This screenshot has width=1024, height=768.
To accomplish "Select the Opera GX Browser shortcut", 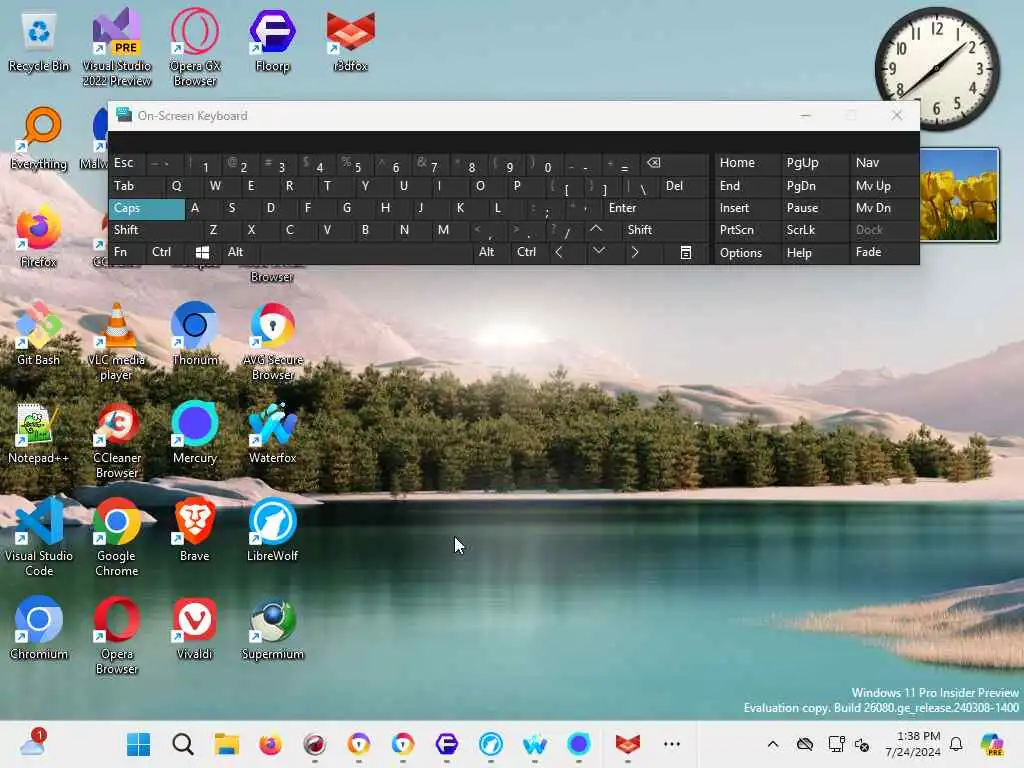I will [x=195, y=49].
